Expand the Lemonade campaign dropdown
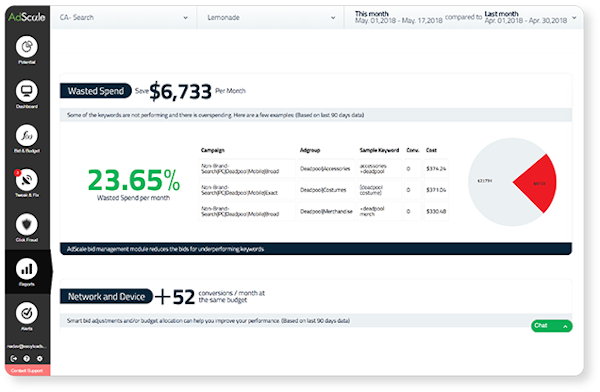 [x=271, y=18]
